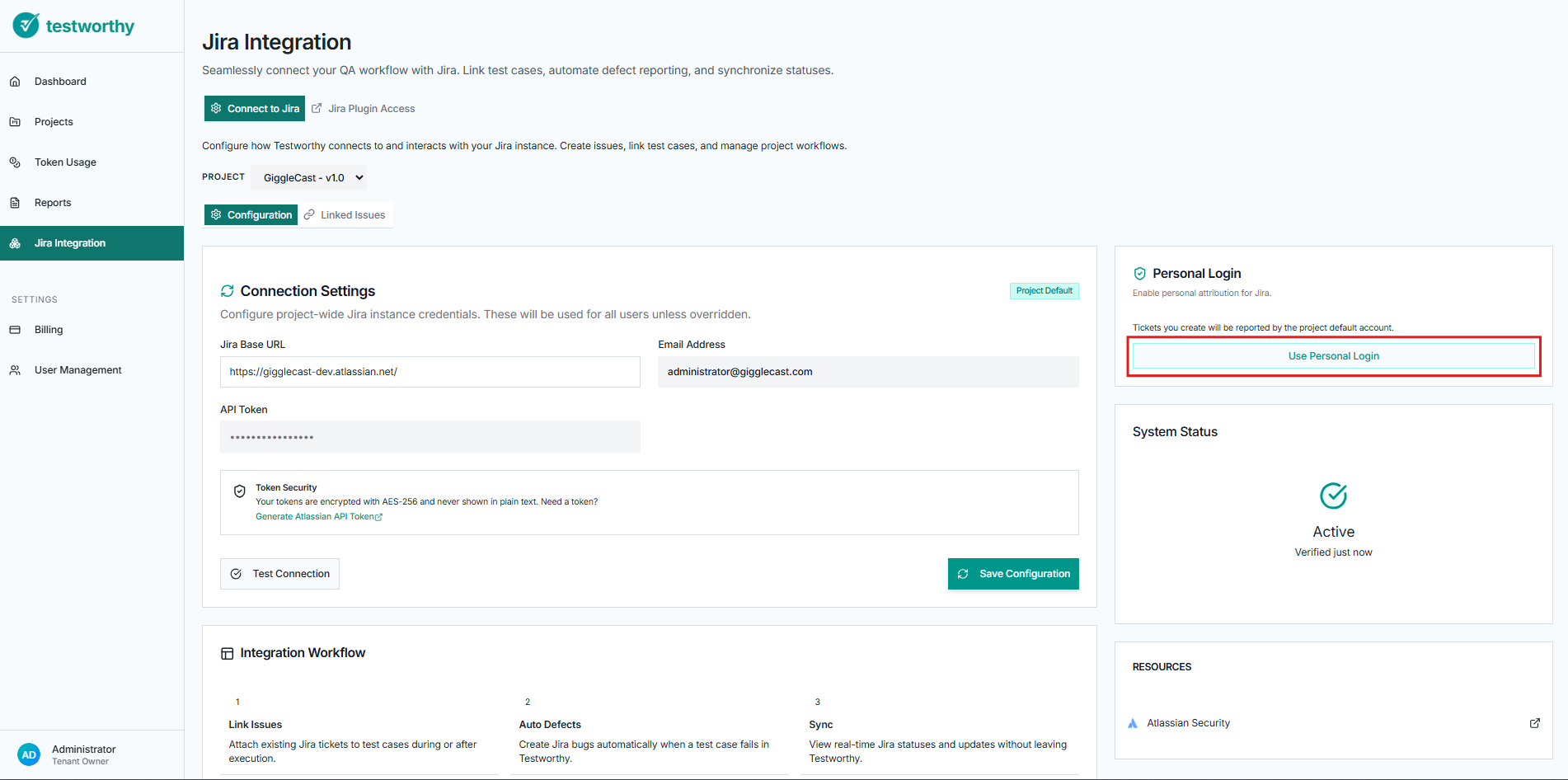
Task: Click the Reports document icon
Action: [15, 203]
